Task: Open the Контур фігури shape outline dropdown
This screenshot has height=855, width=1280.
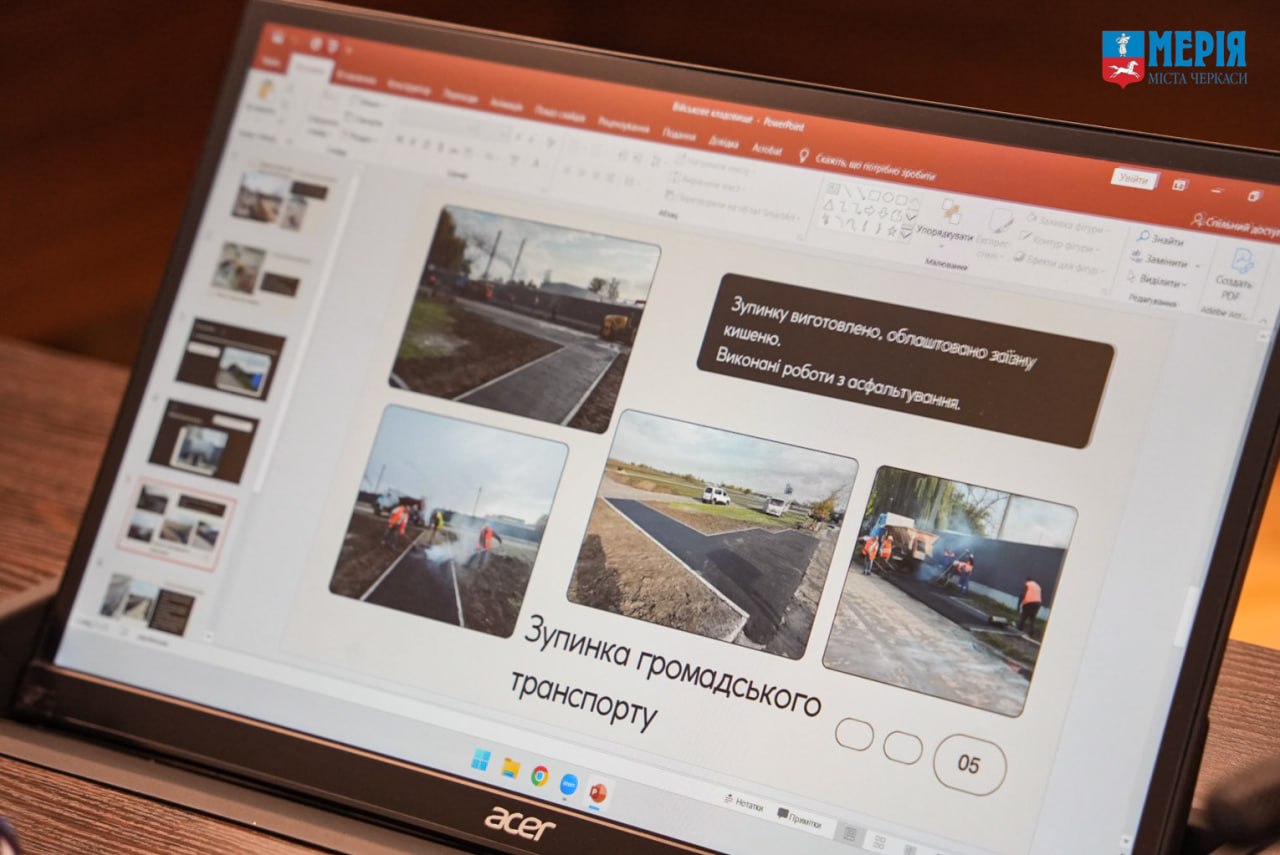Action: [1059, 243]
